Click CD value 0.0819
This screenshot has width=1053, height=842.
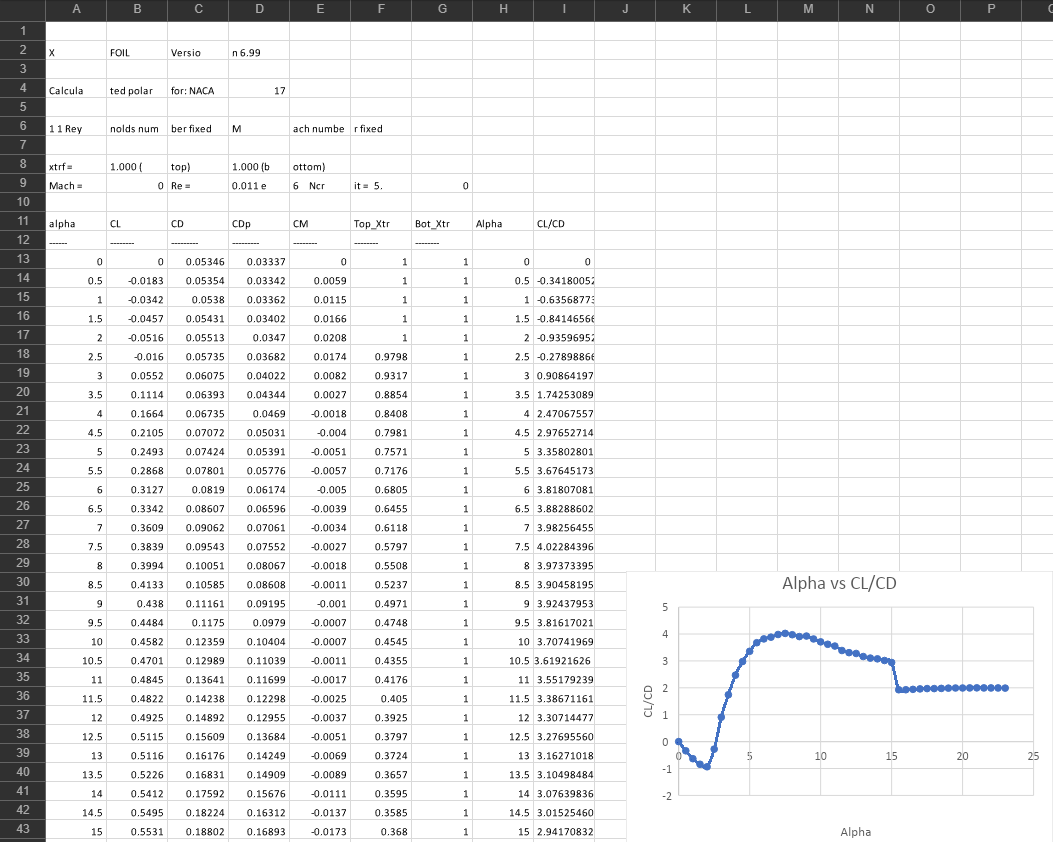[x=198, y=489]
